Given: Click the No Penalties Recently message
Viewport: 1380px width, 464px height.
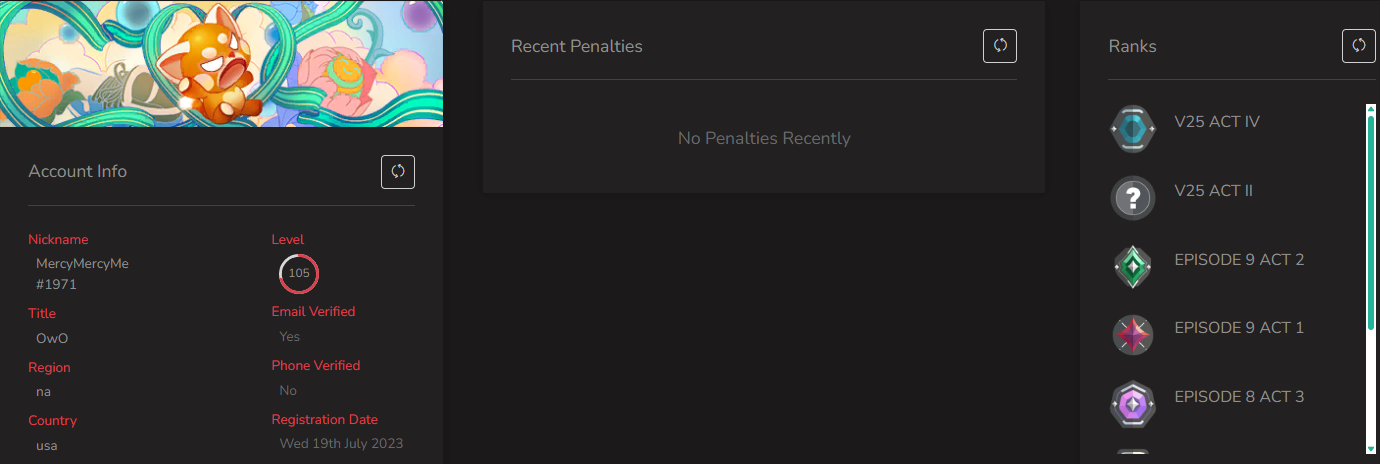Looking at the screenshot, I should [x=764, y=138].
